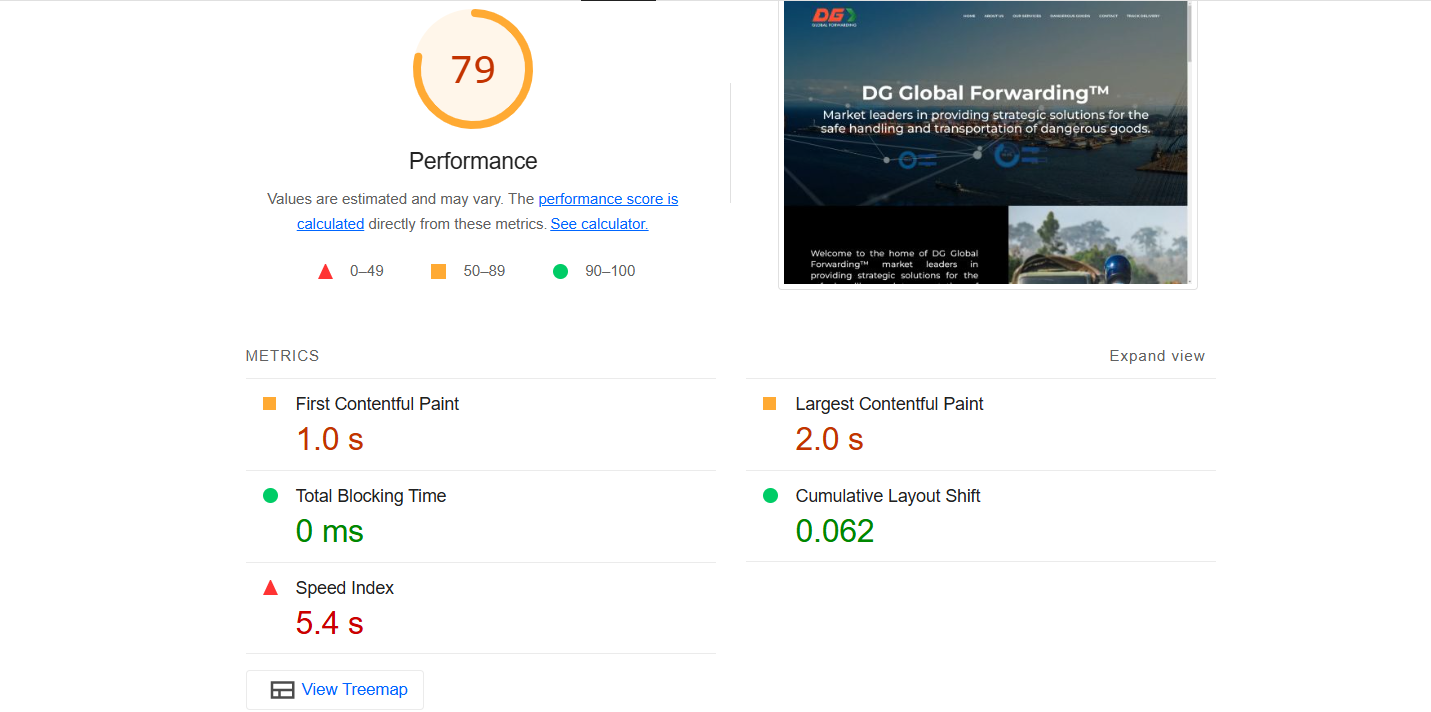
Task: Click the 79 performance score gauge
Action: (472, 68)
